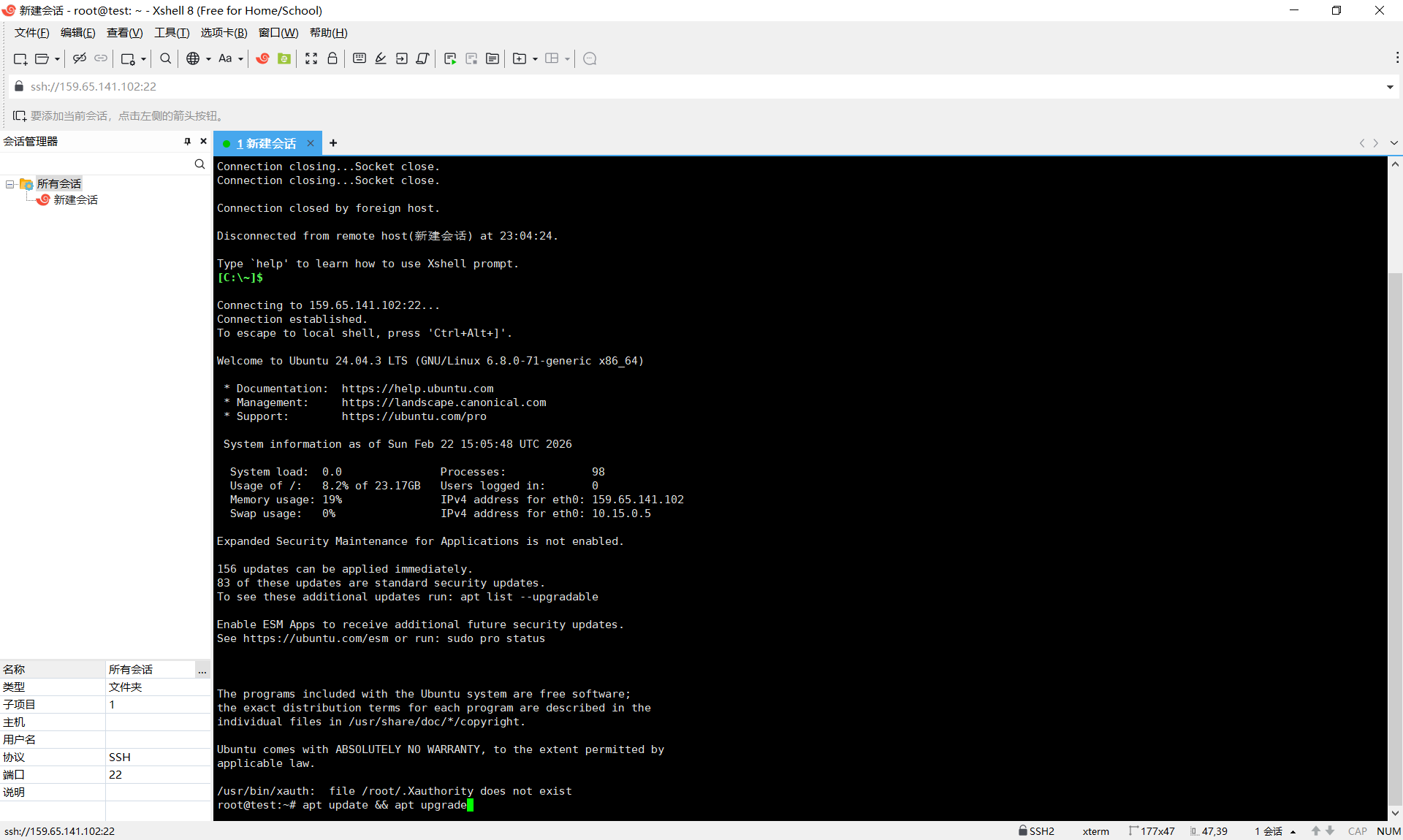Open the 工具(T) menu
The width and height of the screenshot is (1403, 840).
[172, 33]
